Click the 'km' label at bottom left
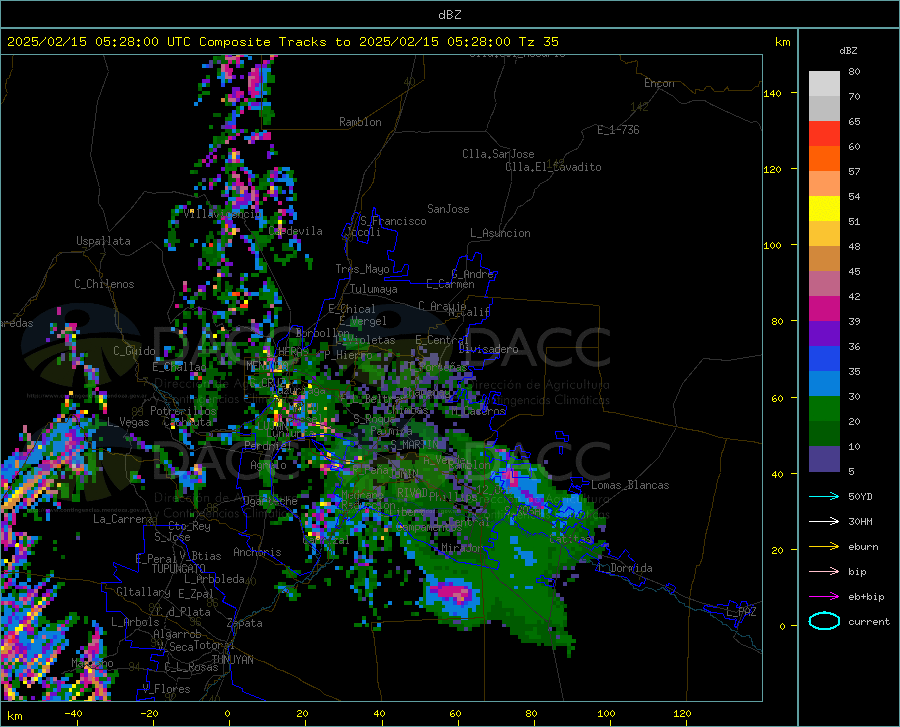The height and width of the screenshot is (727, 900). (14, 716)
